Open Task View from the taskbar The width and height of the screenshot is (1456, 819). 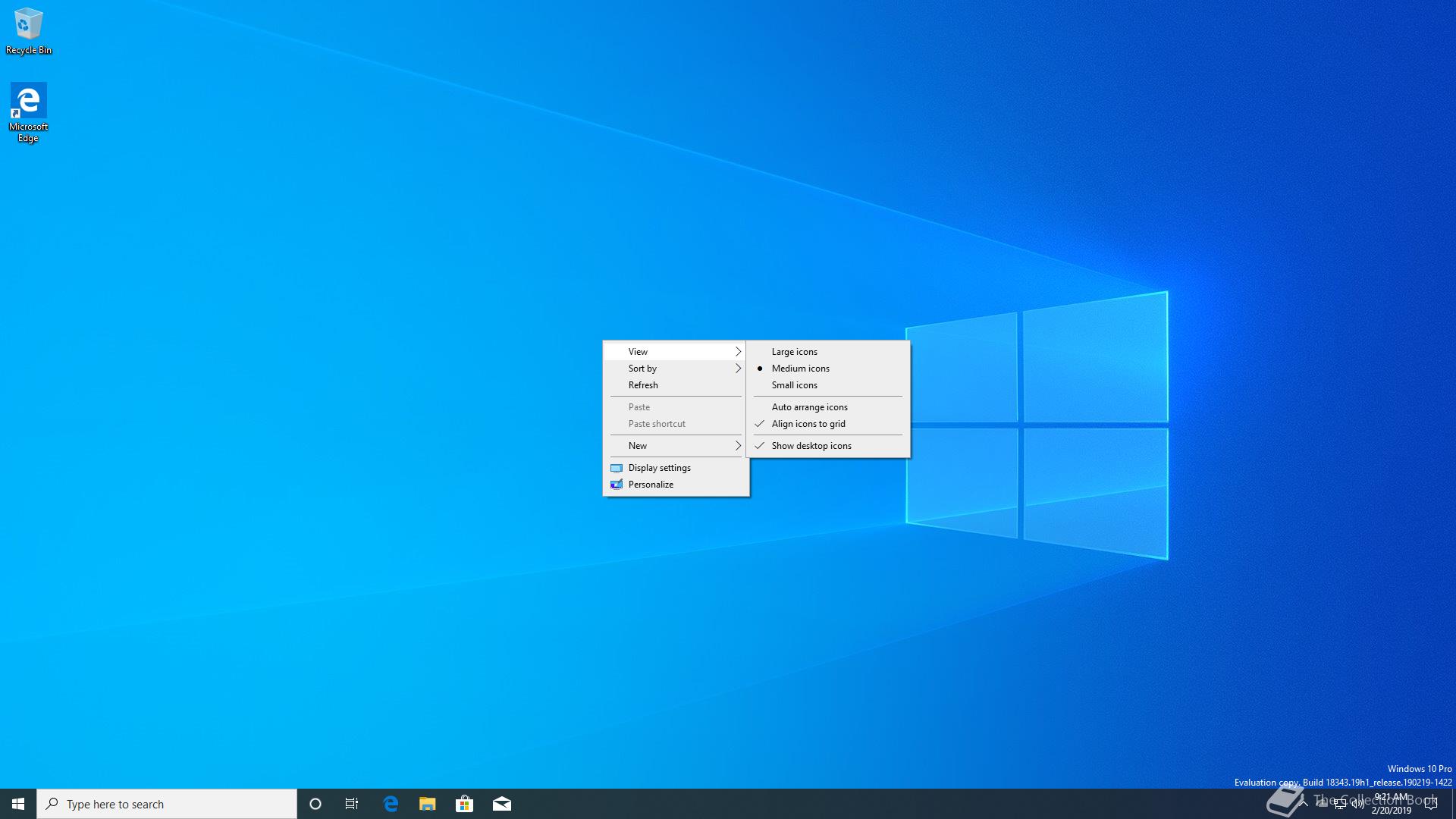click(x=352, y=804)
